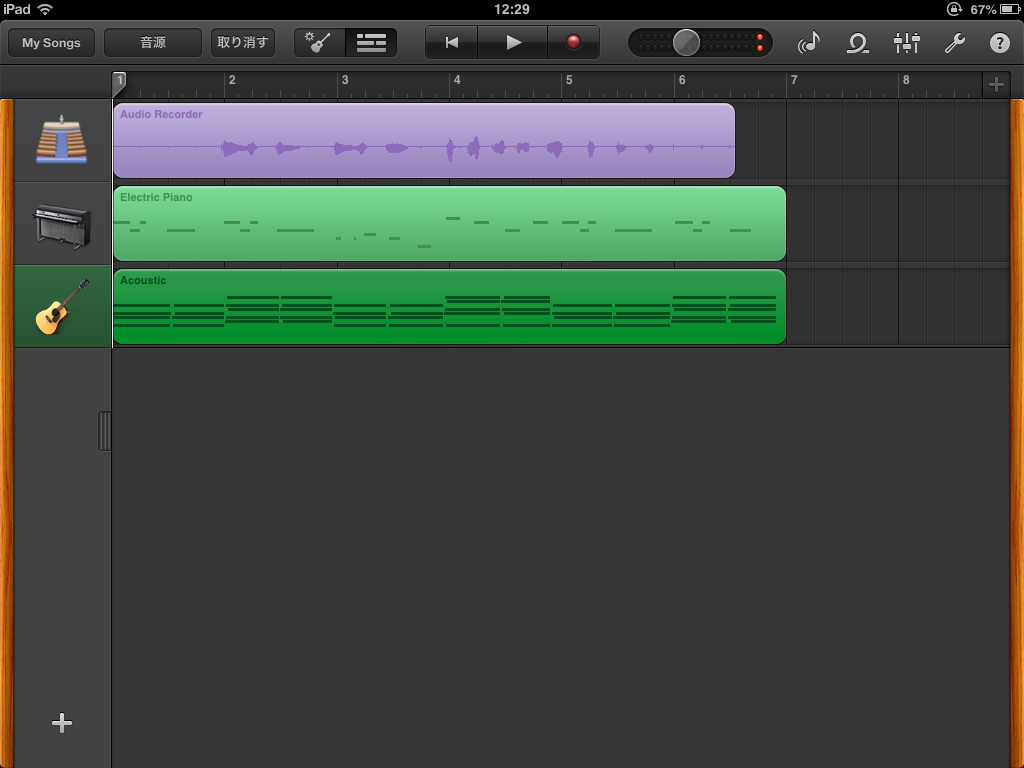Switch to instrument view with guitar icon
The height and width of the screenshot is (768, 1024).
click(x=319, y=43)
